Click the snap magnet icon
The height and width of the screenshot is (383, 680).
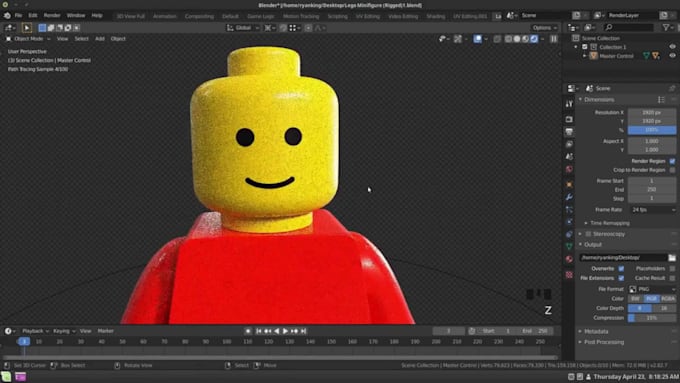pyautogui.click(x=283, y=28)
